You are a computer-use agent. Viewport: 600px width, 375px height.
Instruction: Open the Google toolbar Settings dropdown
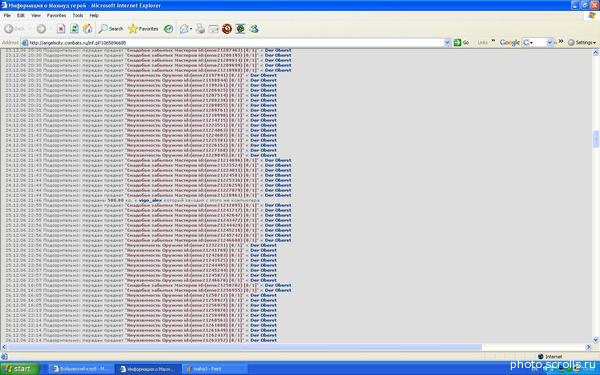(582, 42)
